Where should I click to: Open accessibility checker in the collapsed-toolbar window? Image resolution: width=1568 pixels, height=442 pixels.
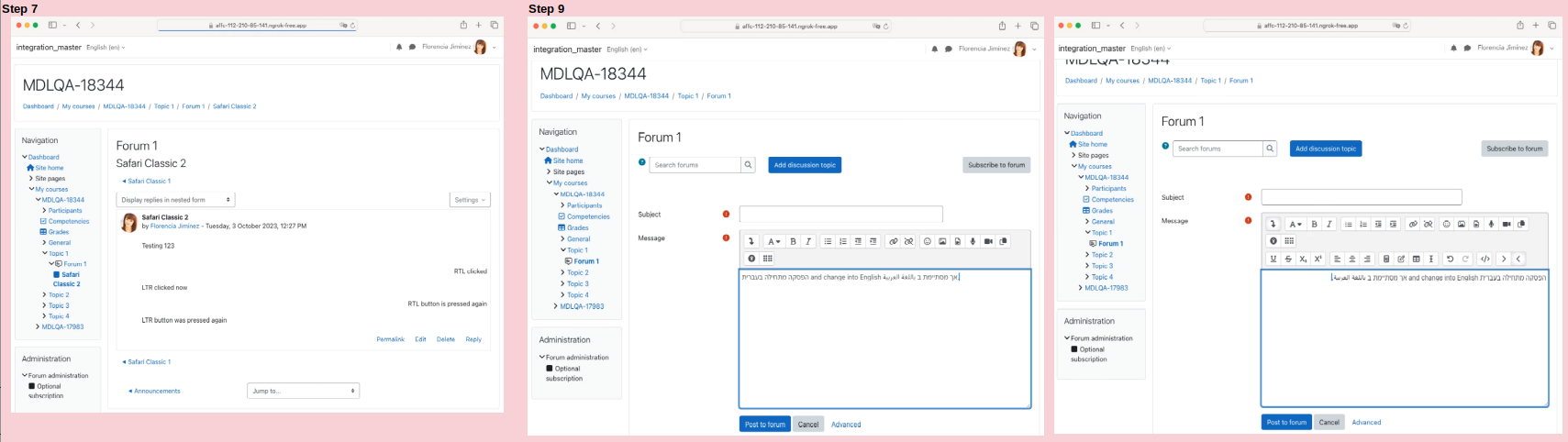click(751, 259)
